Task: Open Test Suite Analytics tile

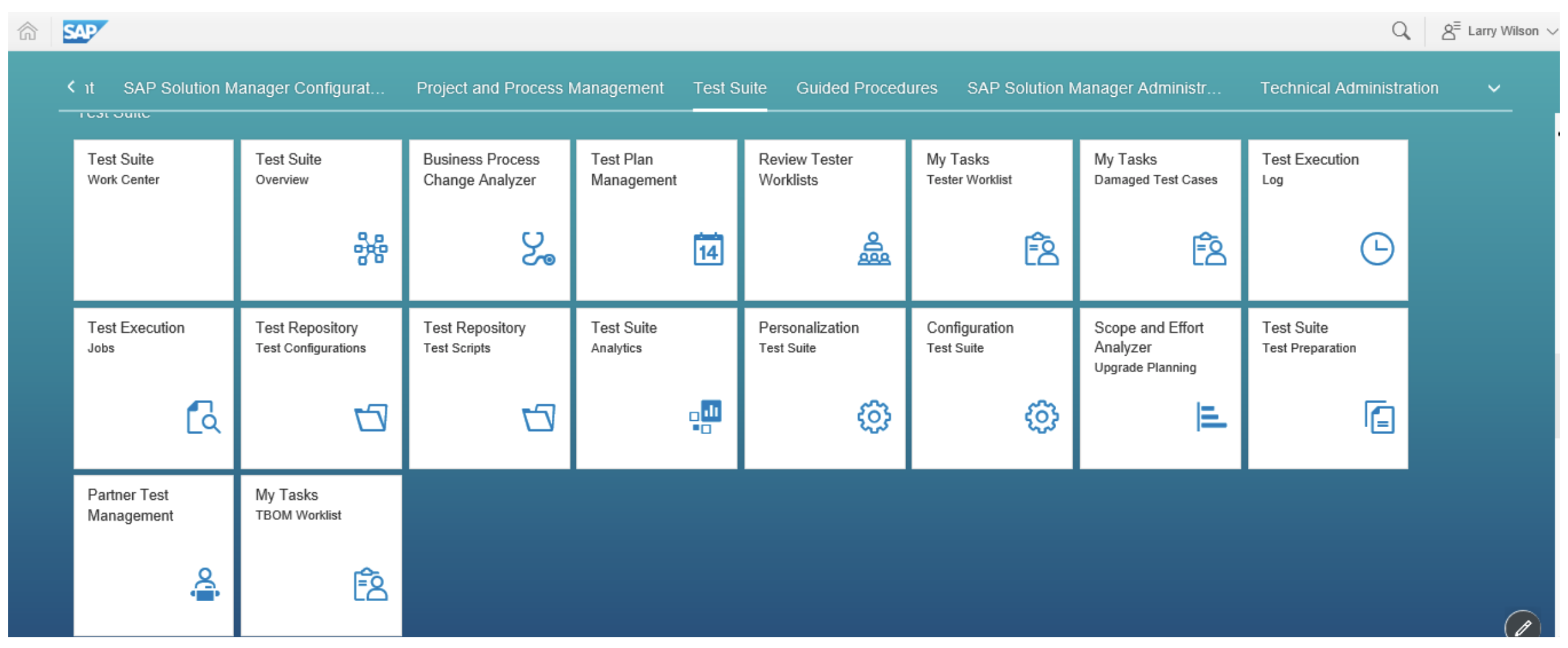Action: (656, 388)
